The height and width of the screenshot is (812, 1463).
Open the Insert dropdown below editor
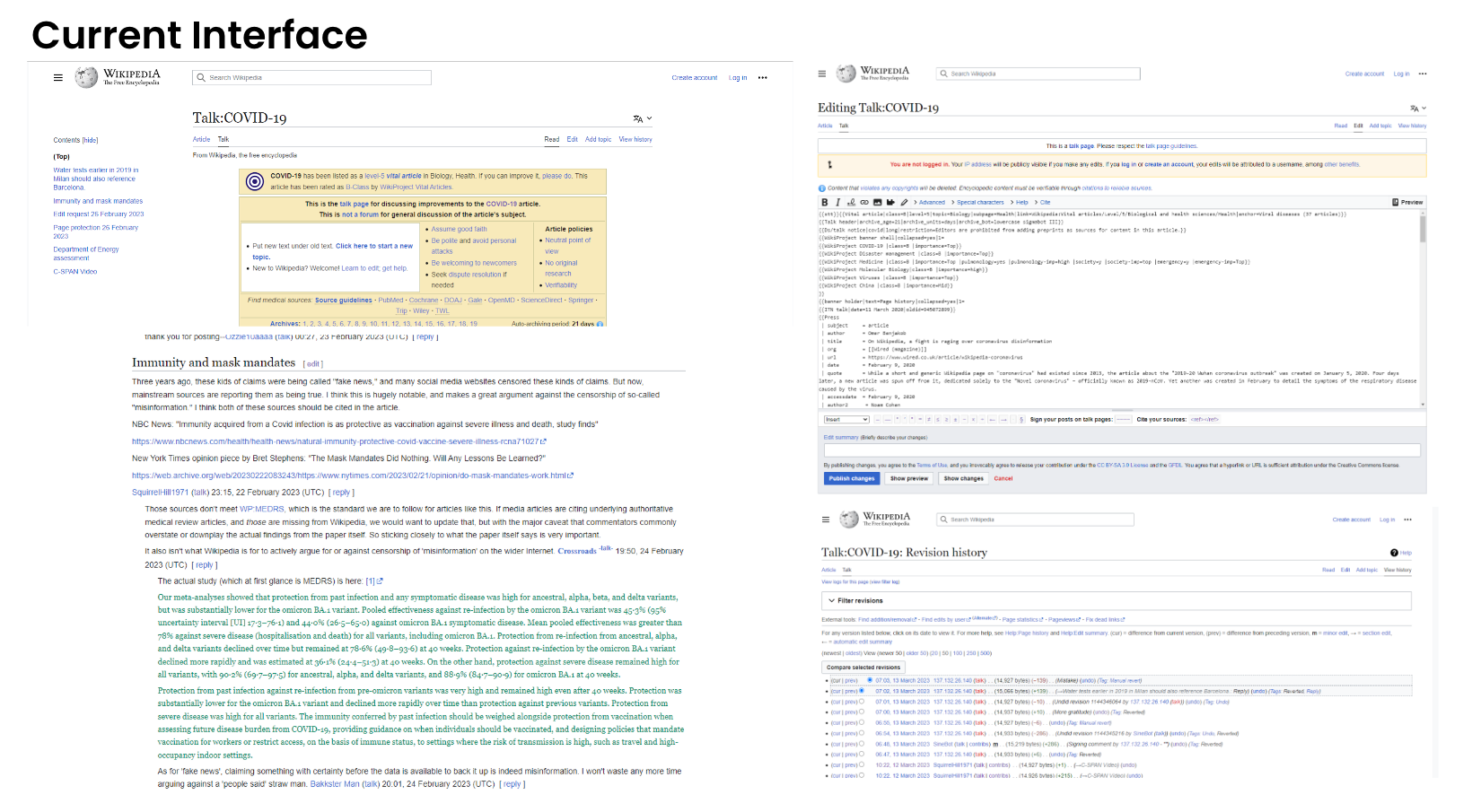point(846,419)
